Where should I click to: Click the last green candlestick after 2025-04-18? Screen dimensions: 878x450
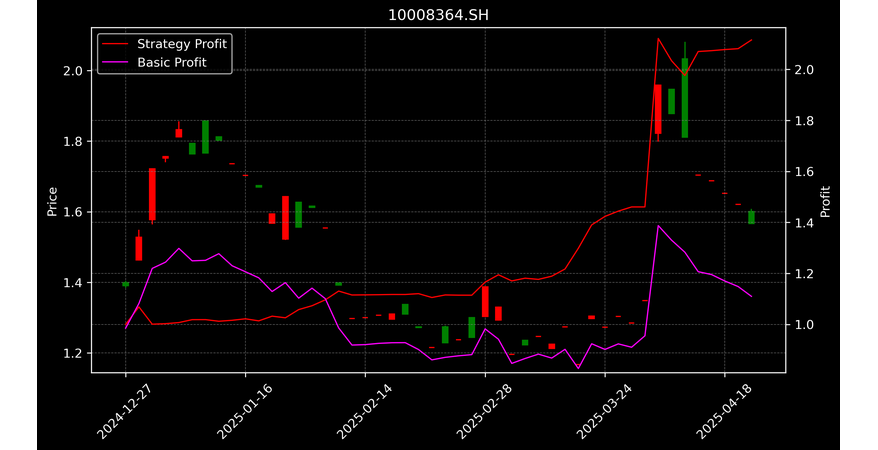[x=751, y=217]
